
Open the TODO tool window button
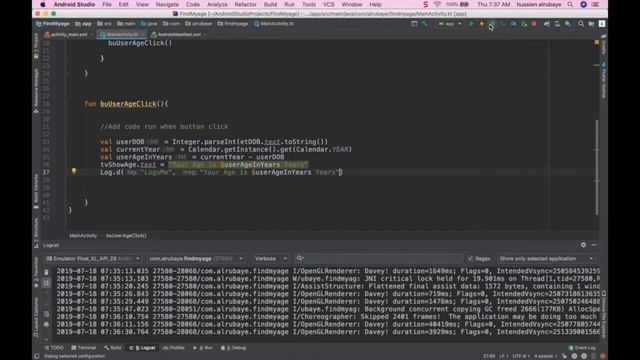(x=54, y=348)
